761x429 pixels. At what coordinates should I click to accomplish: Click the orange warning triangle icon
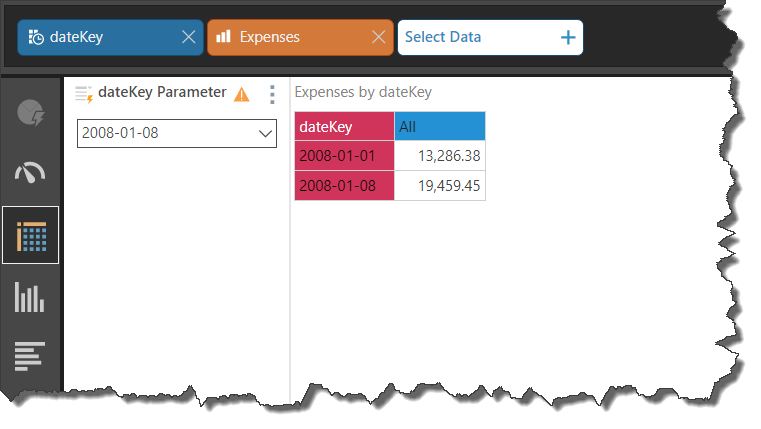[242, 94]
